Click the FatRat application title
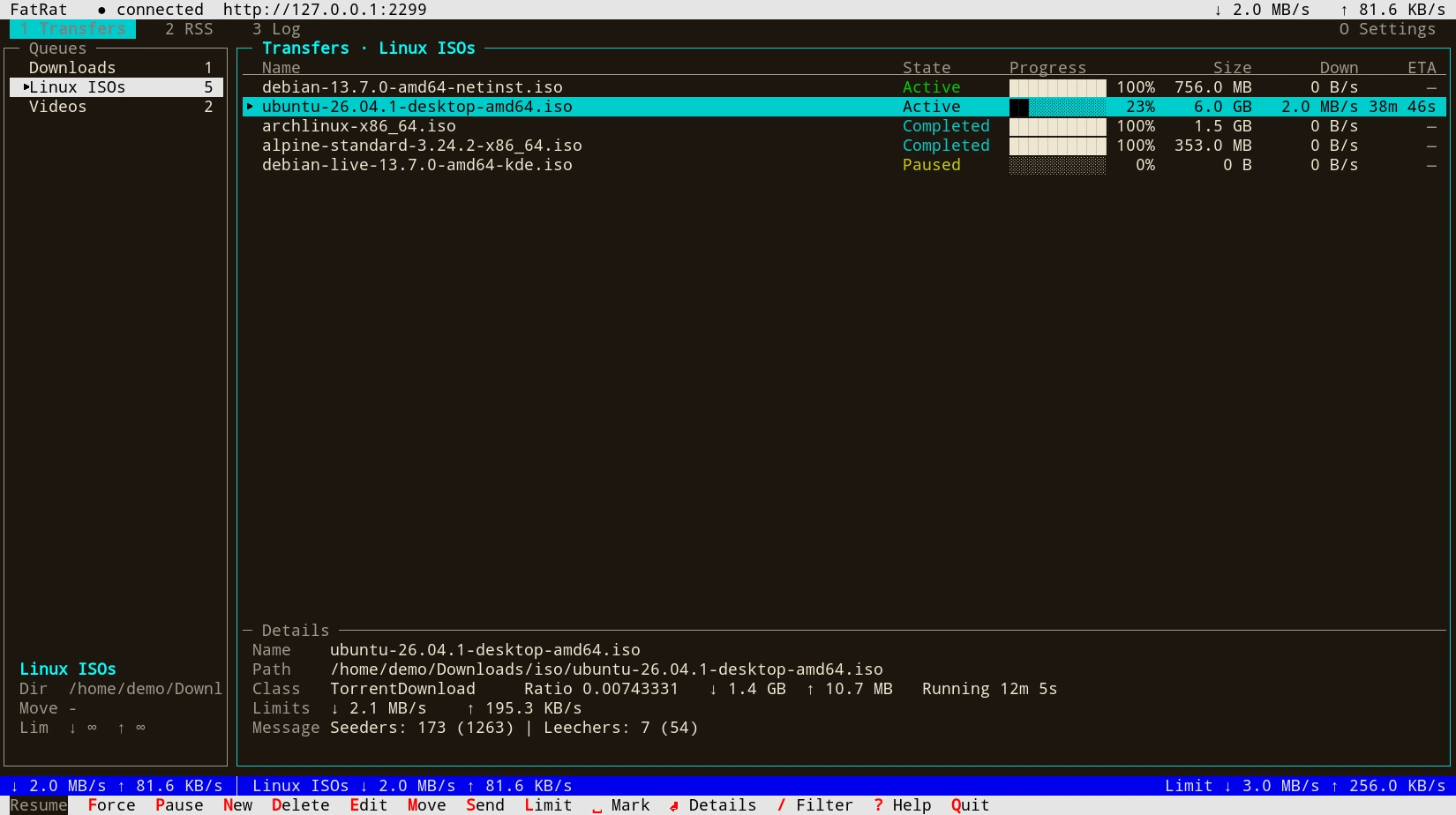This screenshot has width=1456, height=815. click(39, 10)
